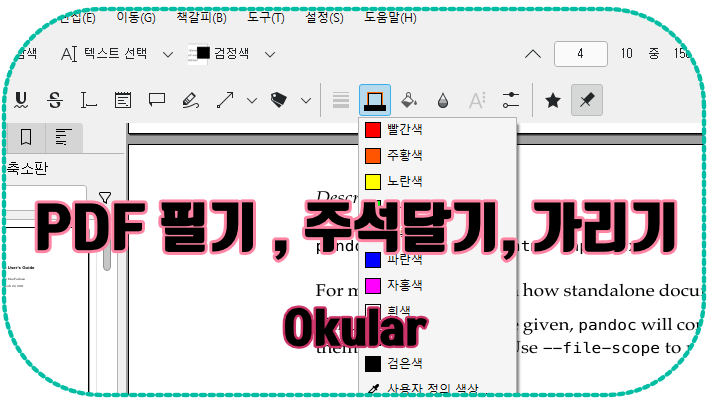Choose 빨간색 red from color list

click(437, 130)
